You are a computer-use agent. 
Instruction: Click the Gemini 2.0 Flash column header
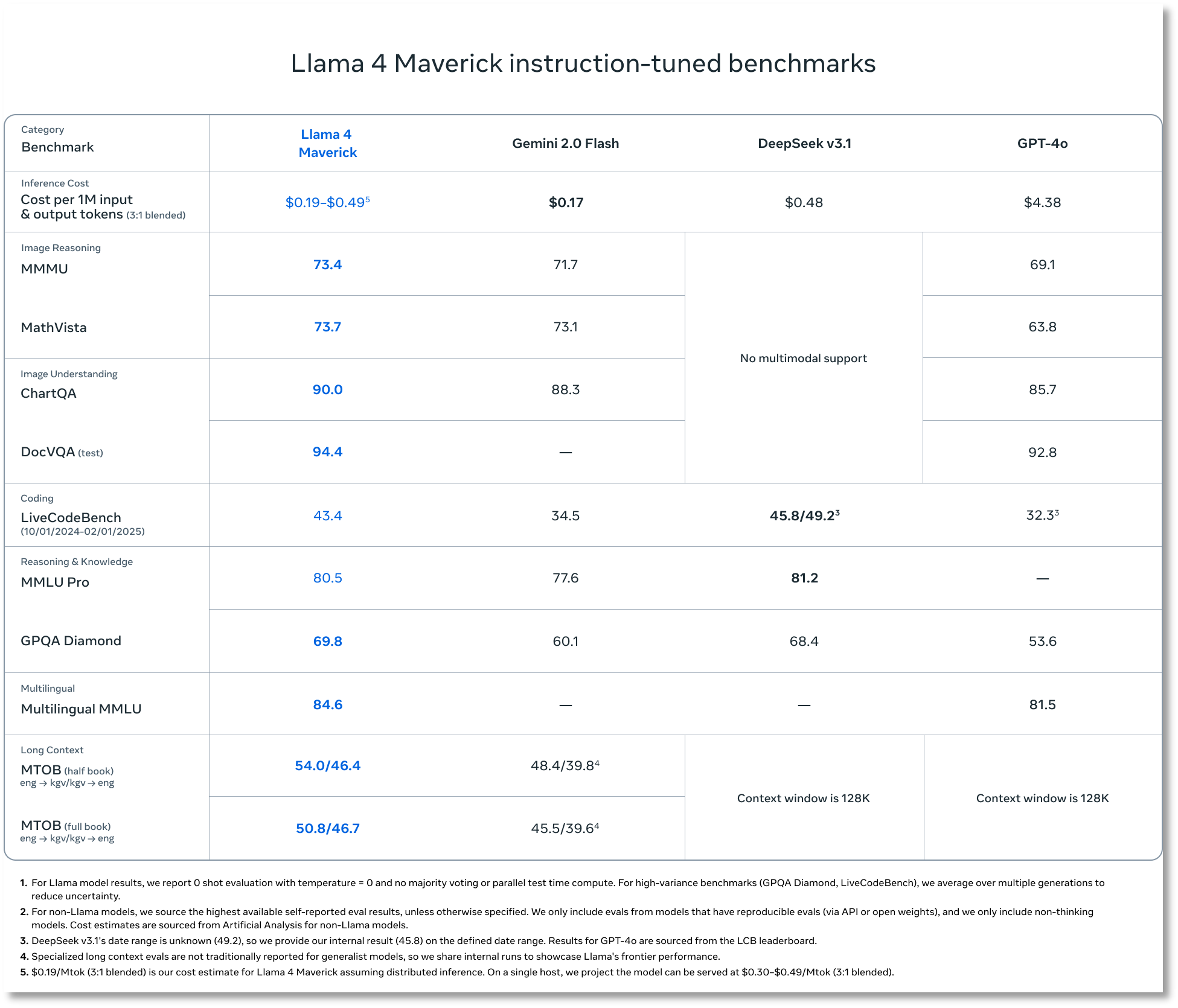click(565, 144)
